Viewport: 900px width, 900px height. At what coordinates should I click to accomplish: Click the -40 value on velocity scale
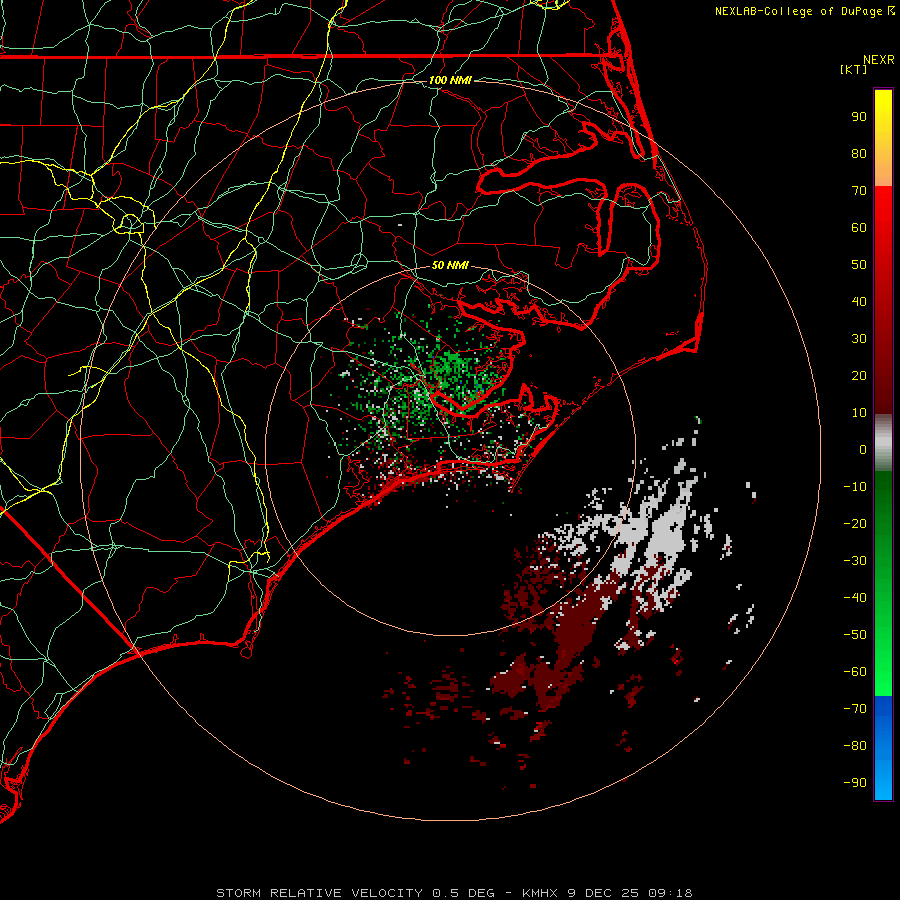tap(855, 598)
